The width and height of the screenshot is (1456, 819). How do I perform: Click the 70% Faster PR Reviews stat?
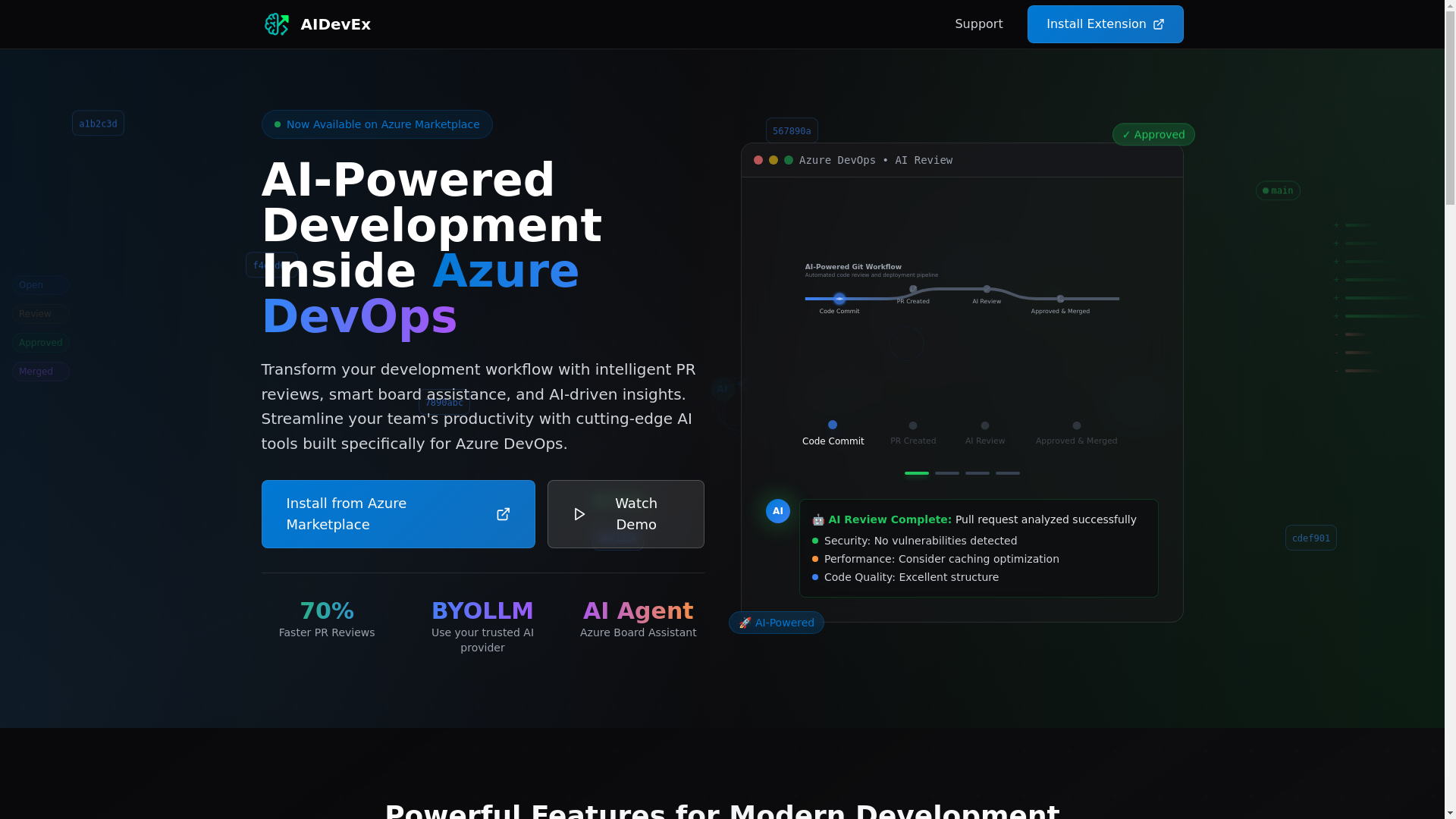coord(327,619)
